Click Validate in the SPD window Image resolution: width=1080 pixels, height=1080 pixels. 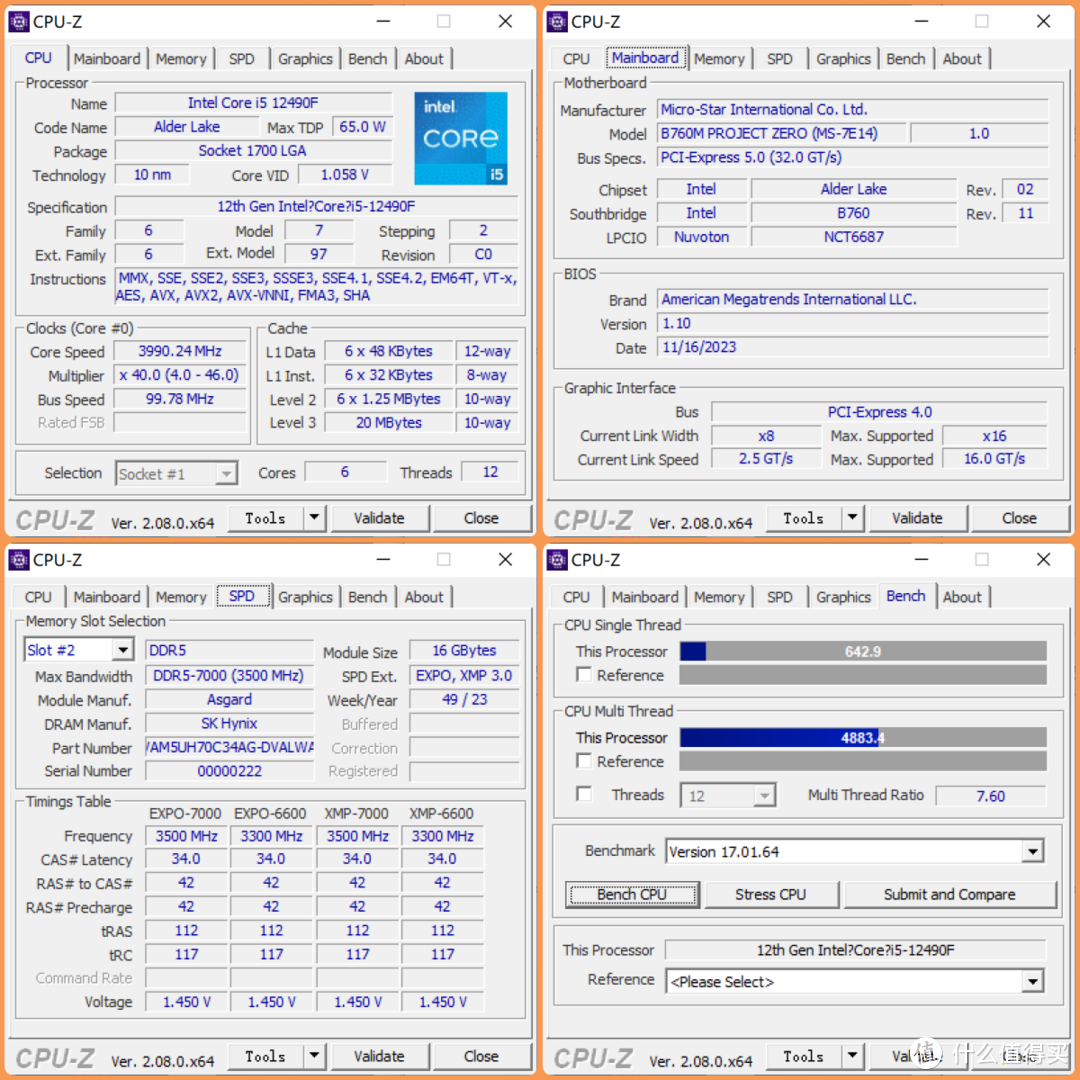(x=379, y=1056)
